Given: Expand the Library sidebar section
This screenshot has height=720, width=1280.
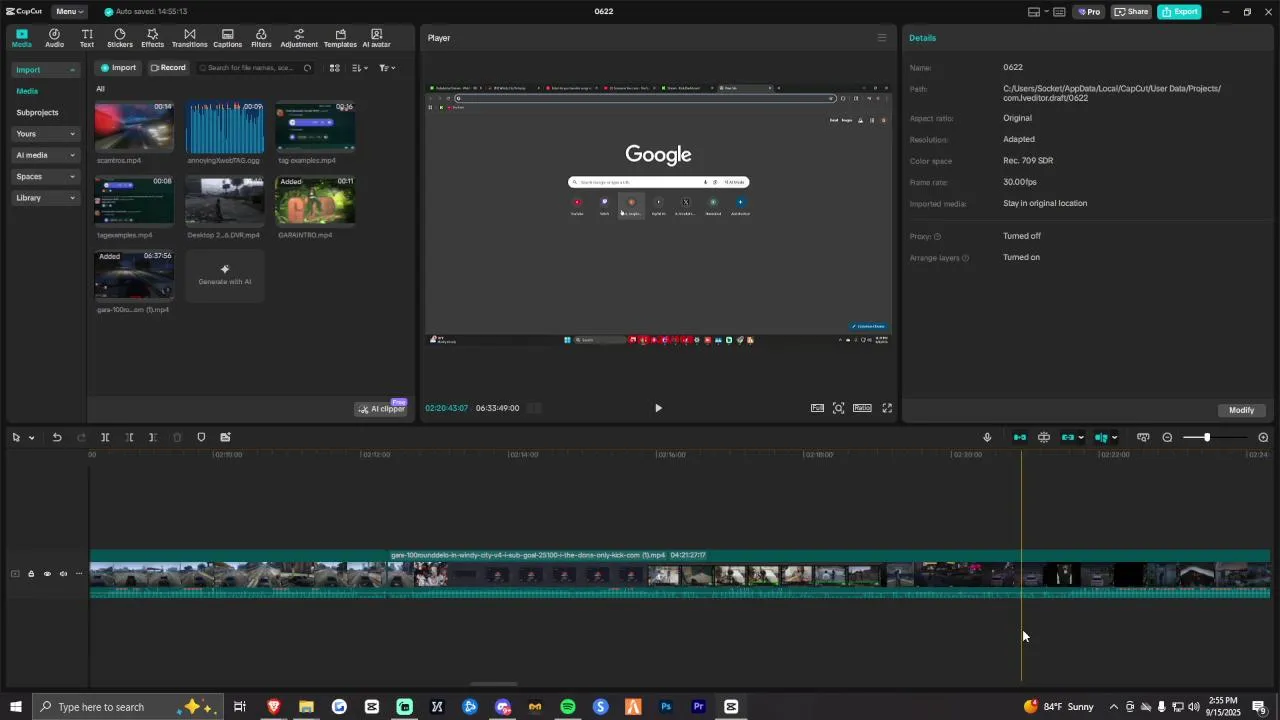Looking at the screenshot, I should [x=46, y=198].
